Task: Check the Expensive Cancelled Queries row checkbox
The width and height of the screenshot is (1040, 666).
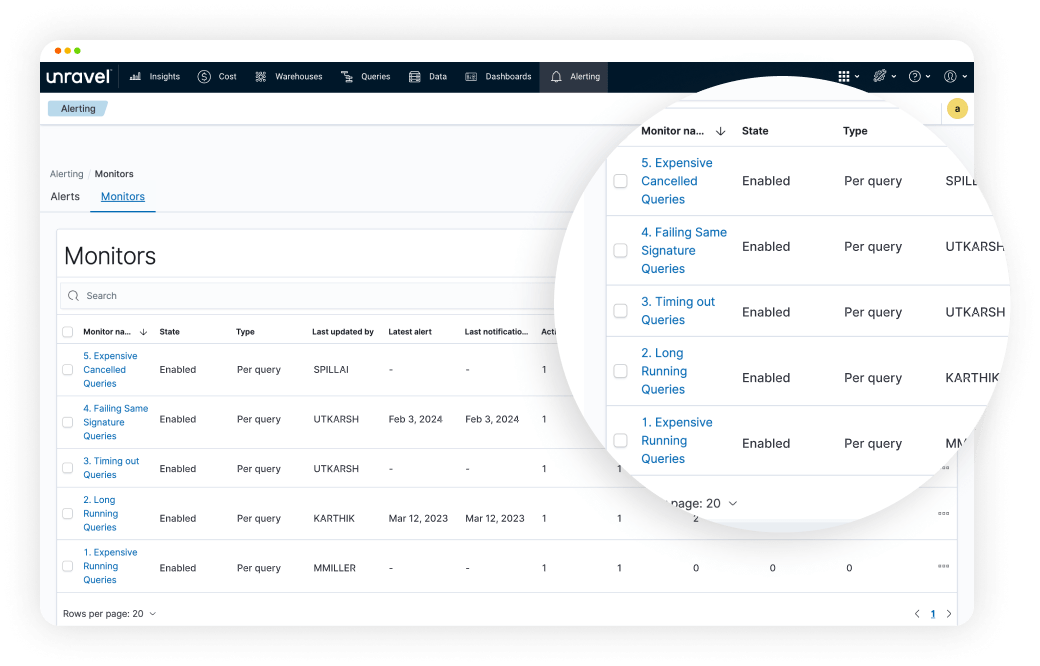Action: 68,369
